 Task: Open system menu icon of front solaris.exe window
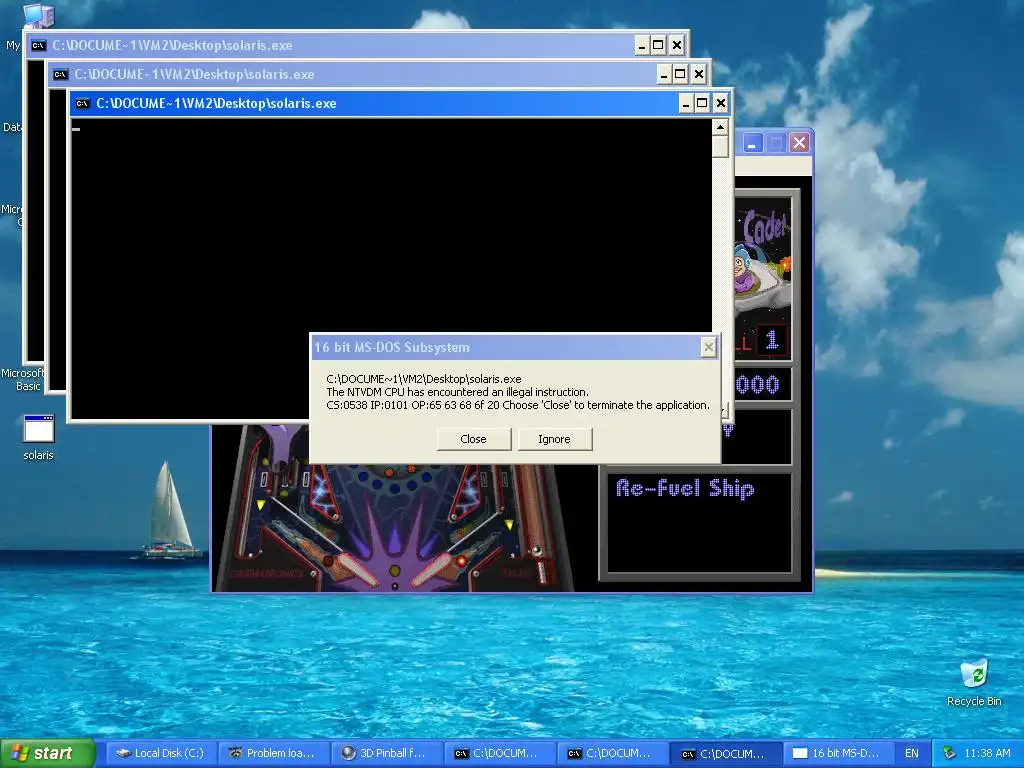pyautogui.click(x=82, y=103)
